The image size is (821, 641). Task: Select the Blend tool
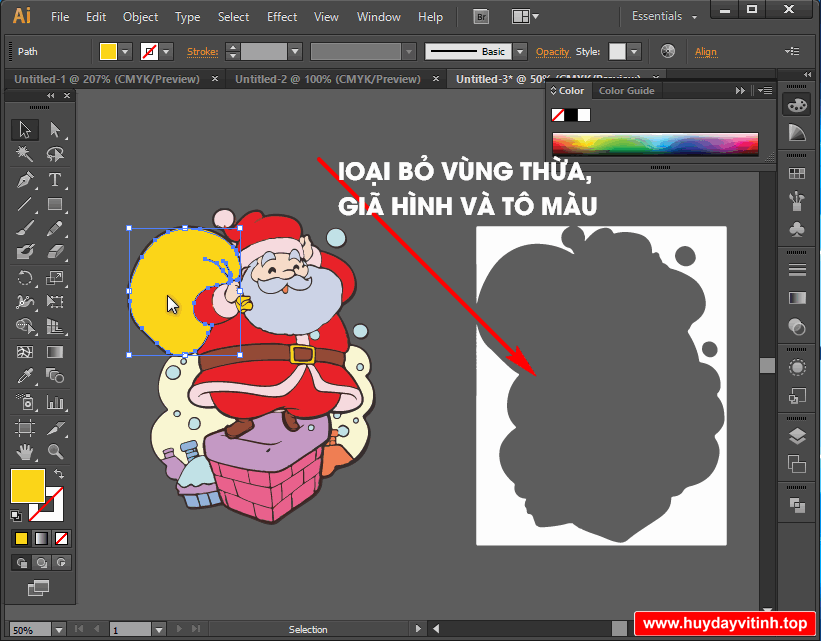pos(55,375)
